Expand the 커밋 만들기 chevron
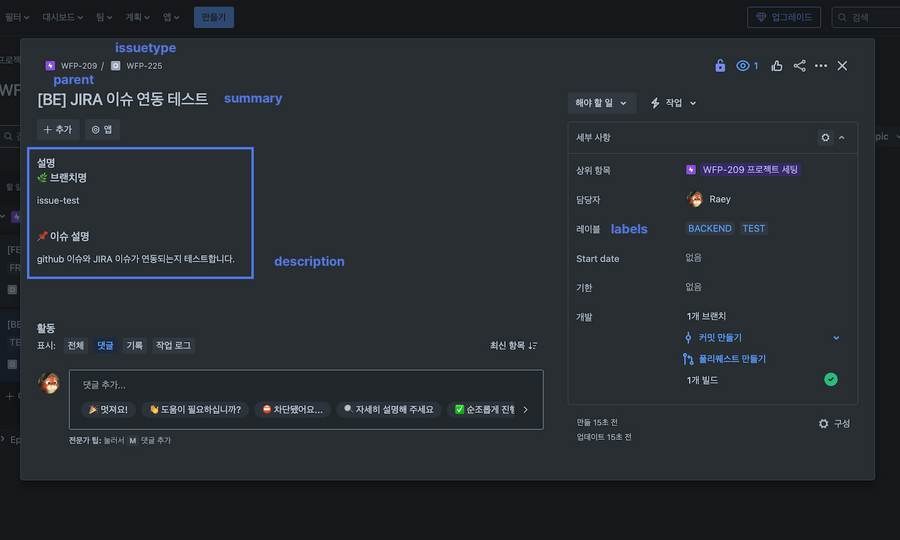900x540 pixels. pos(836,338)
